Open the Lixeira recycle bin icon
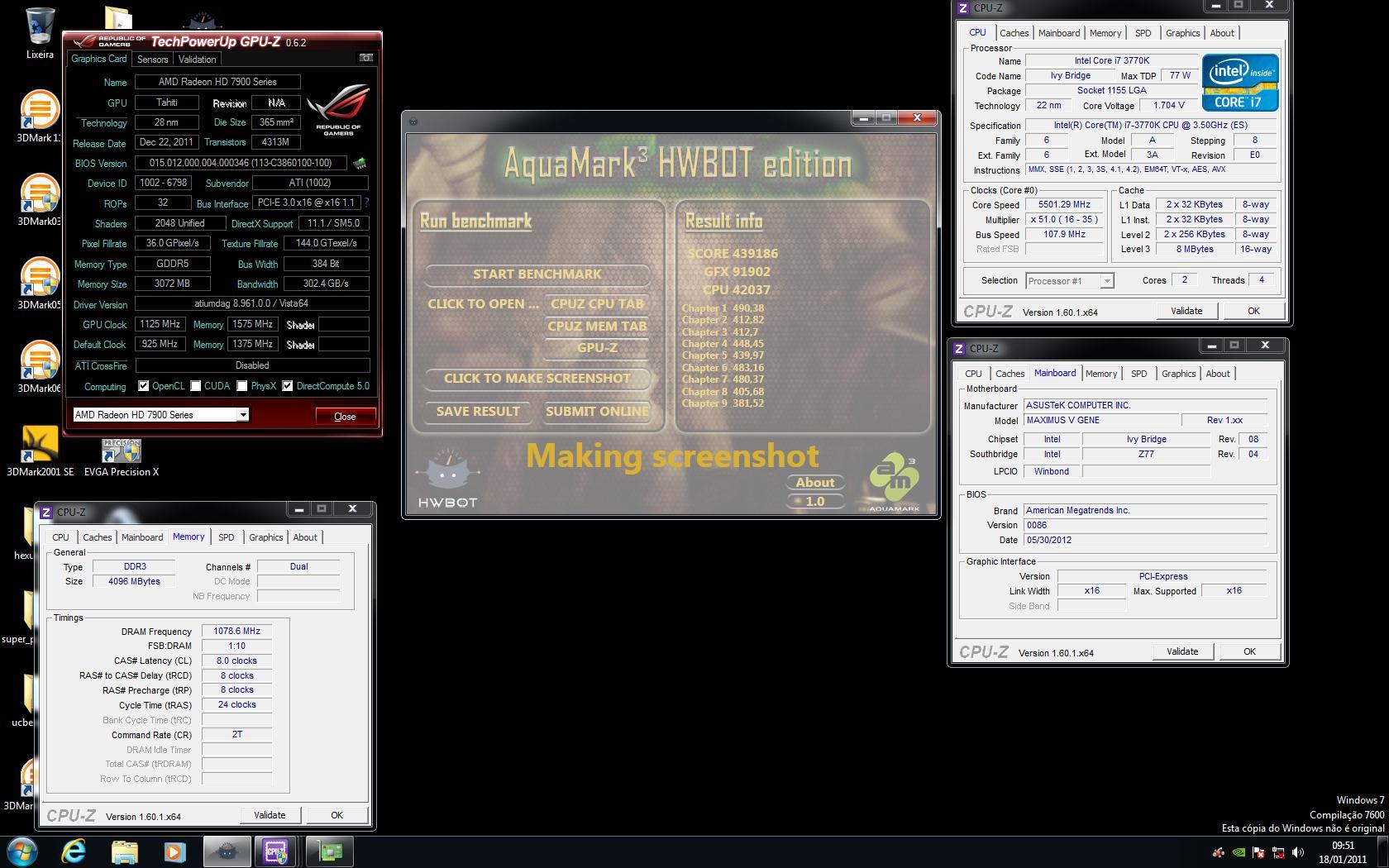 pyautogui.click(x=40, y=33)
